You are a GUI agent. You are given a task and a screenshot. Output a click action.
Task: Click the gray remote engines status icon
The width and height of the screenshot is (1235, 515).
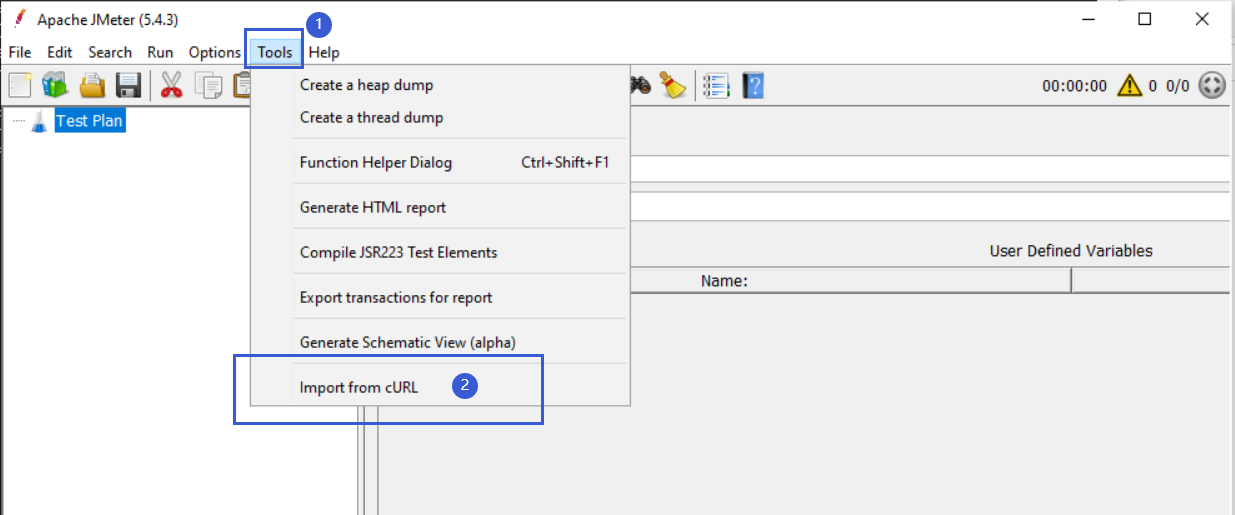click(1212, 85)
